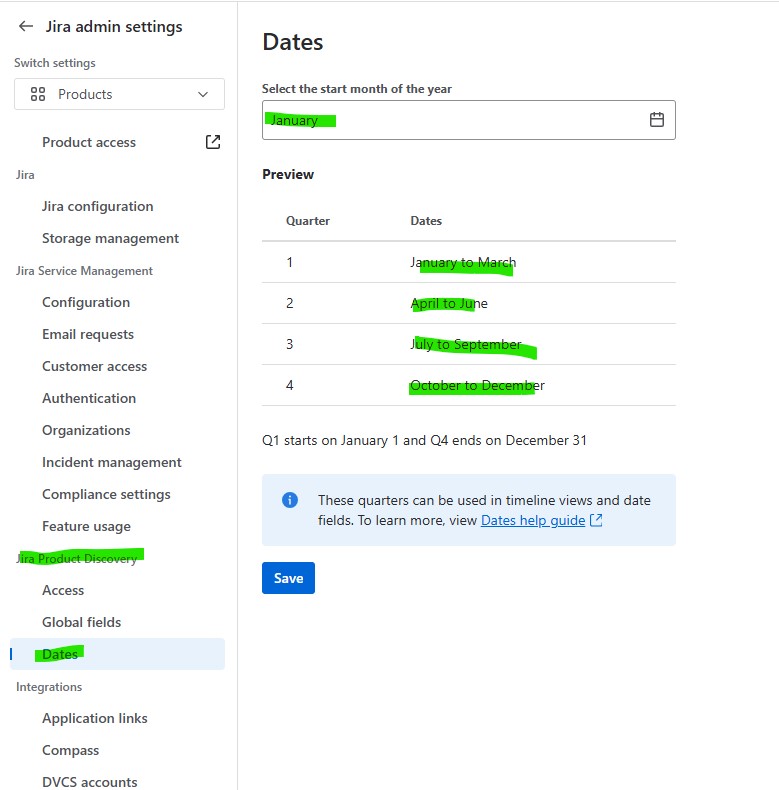779x790 pixels.
Task: Click the 'Q1 starts on January 1' summary text
Action: [424, 440]
